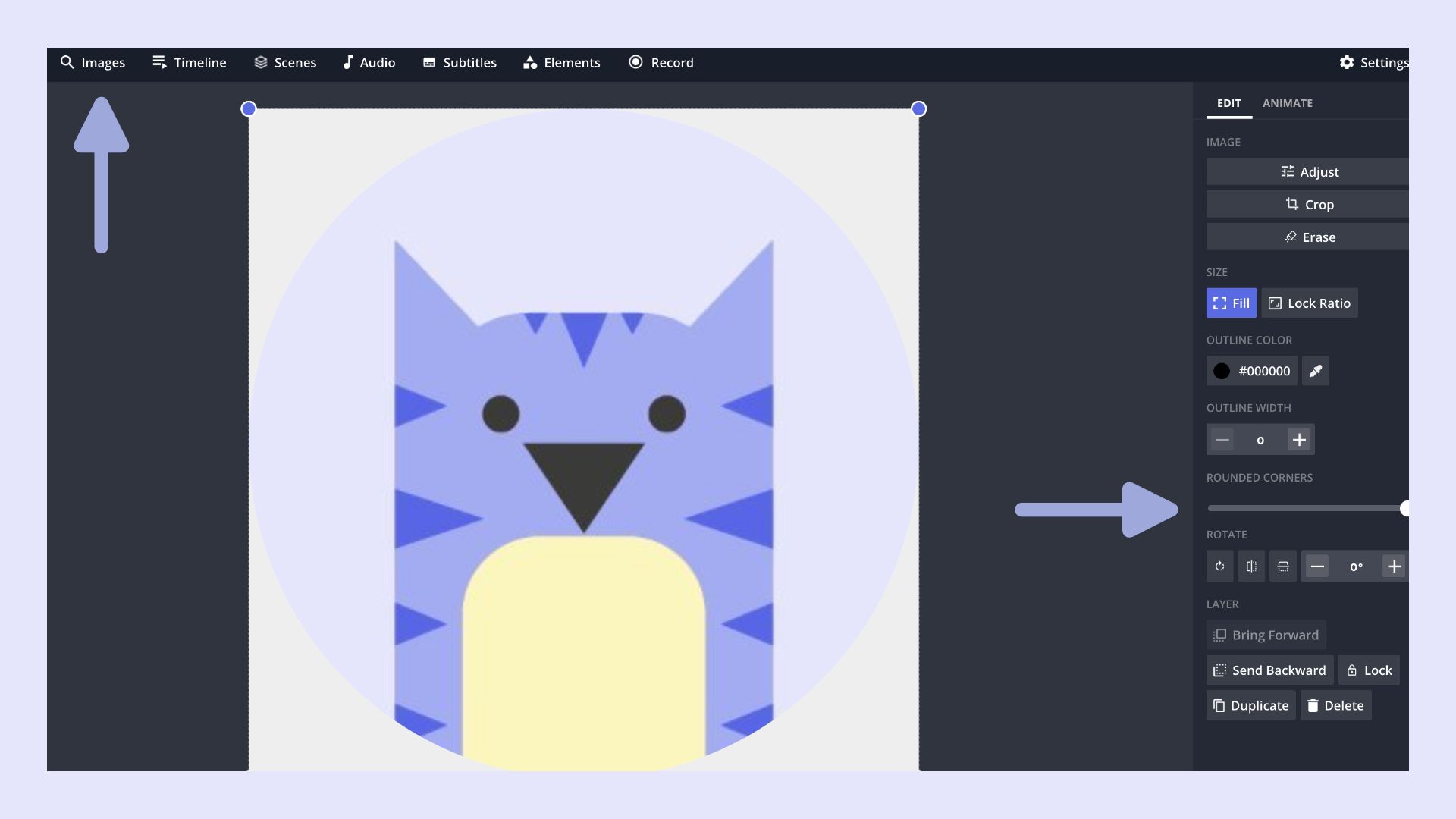Viewport: 1456px width, 819px height.
Task: Flip image vertically icon
Action: 1283,566
